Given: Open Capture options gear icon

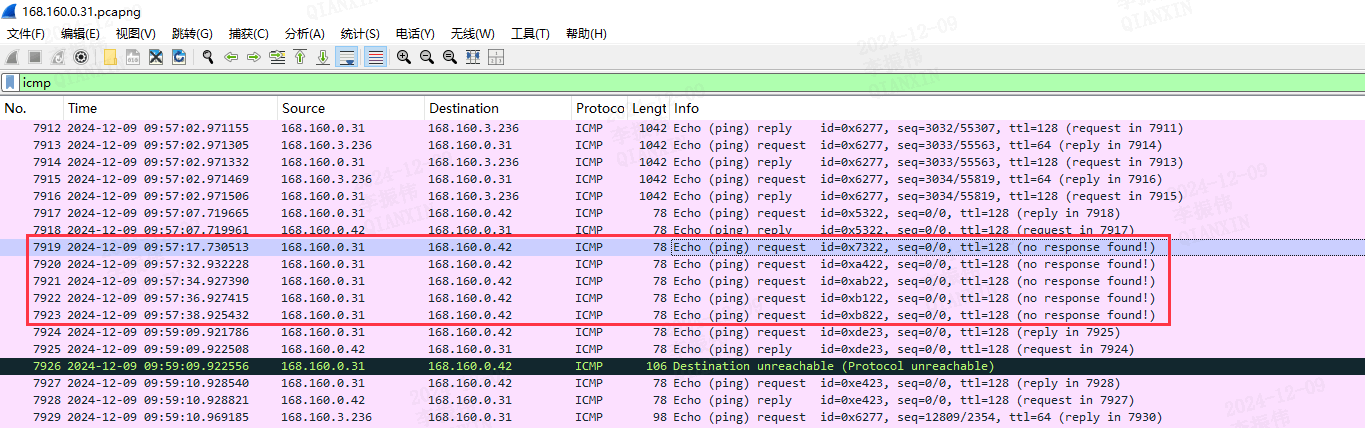Looking at the screenshot, I should [x=81, y=57].
